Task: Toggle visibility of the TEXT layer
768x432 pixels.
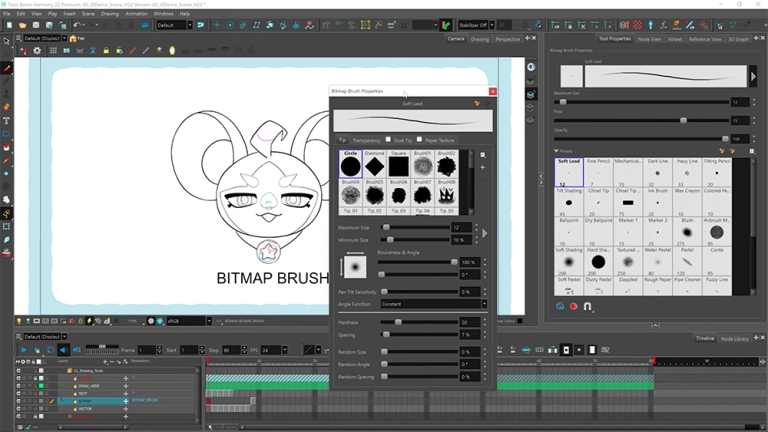Action: tap(19, 392)
